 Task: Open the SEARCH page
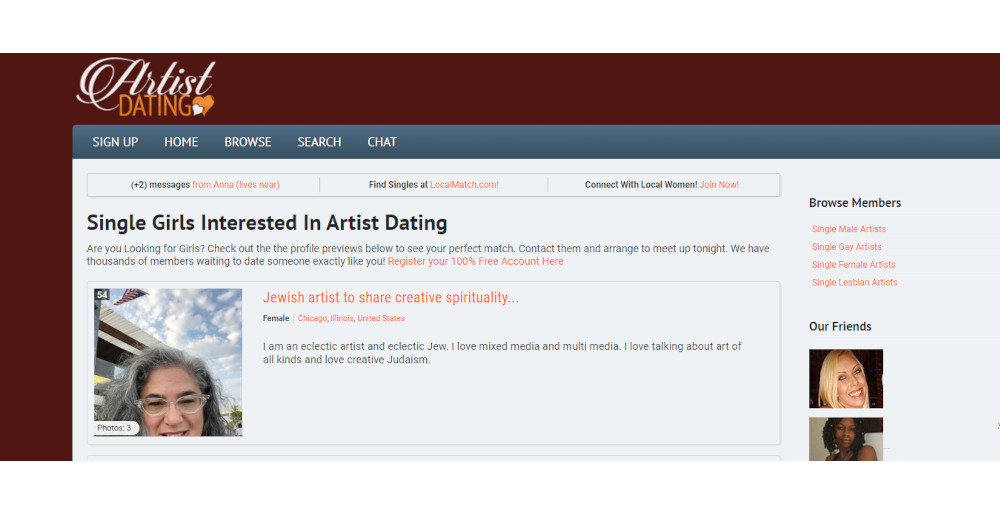pos(319,142)
